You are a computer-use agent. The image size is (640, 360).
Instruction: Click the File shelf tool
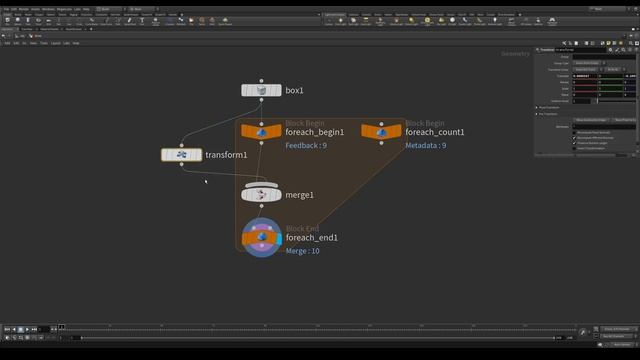pyautogui.click(x=191, y=21)
